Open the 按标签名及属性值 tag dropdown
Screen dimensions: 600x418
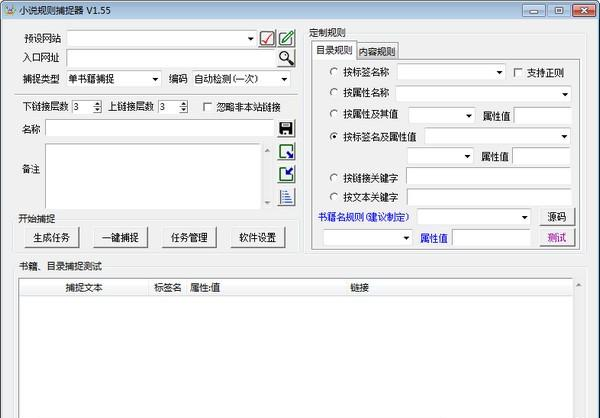[564, 136]
